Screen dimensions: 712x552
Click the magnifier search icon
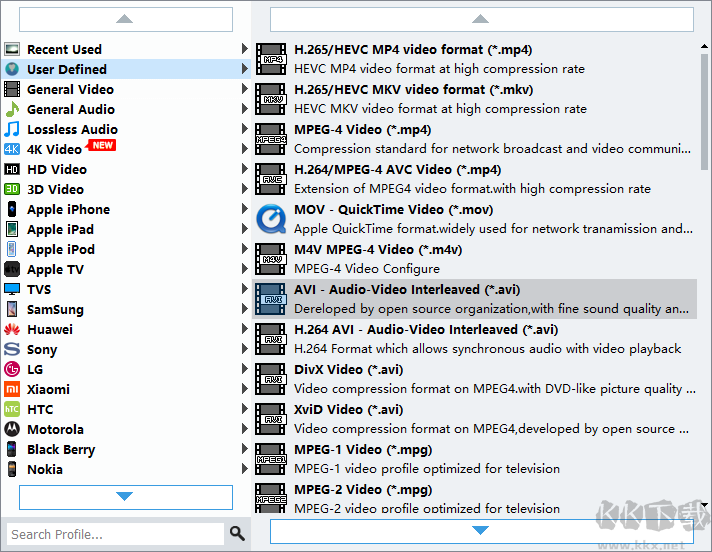tap(237, 534)
